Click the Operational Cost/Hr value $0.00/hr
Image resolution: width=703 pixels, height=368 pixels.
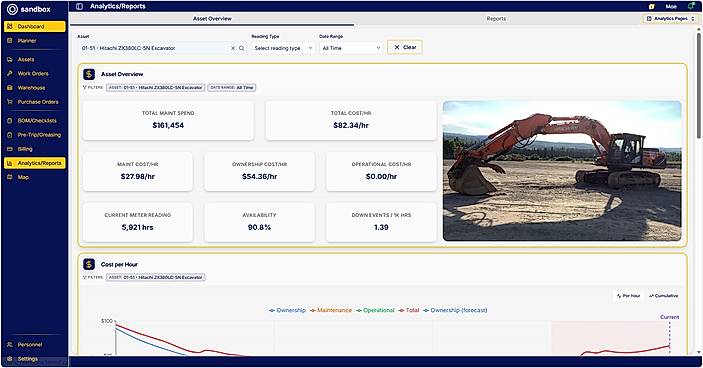click(381, 177)
